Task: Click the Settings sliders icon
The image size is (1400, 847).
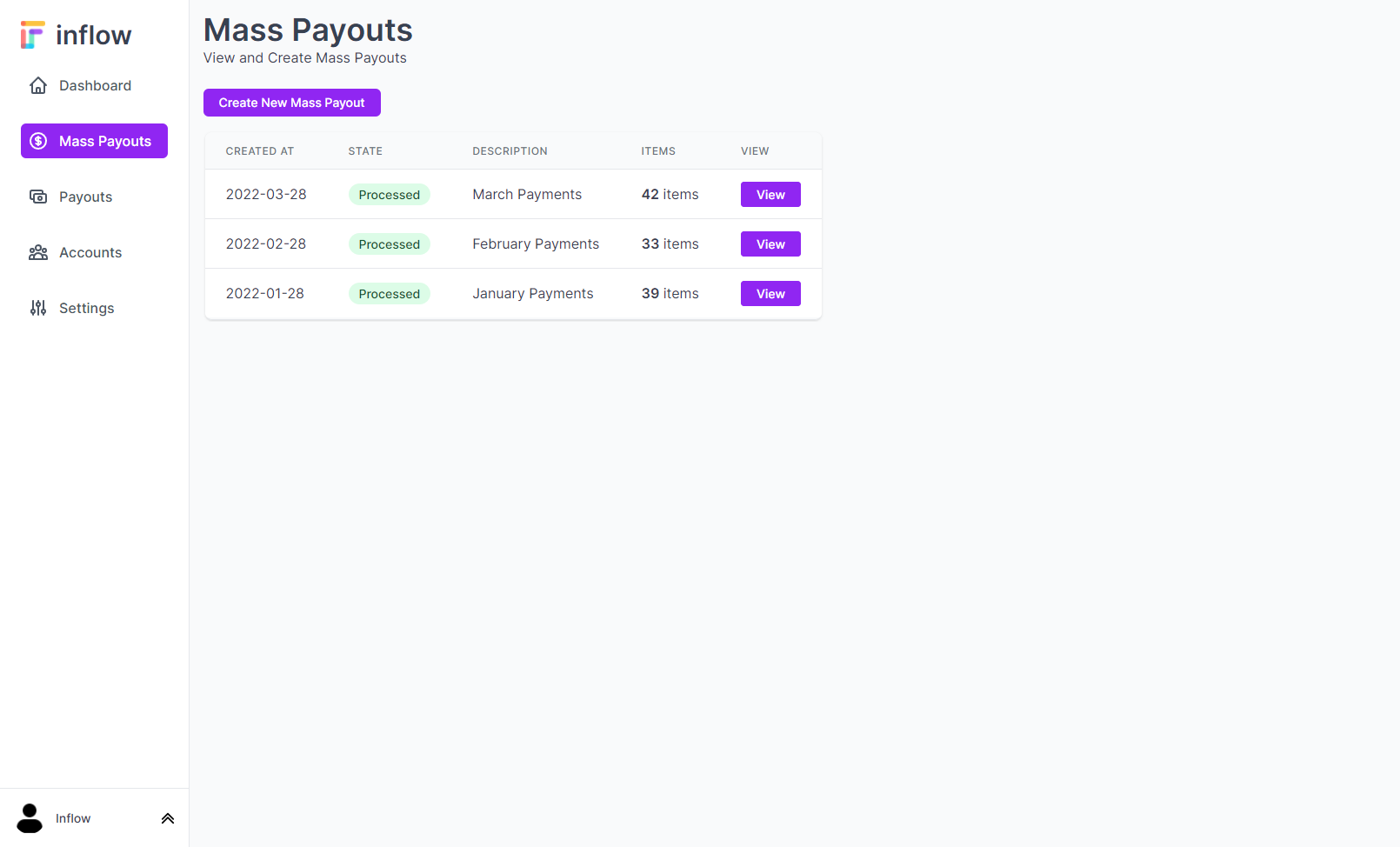Action: (38, 308)
